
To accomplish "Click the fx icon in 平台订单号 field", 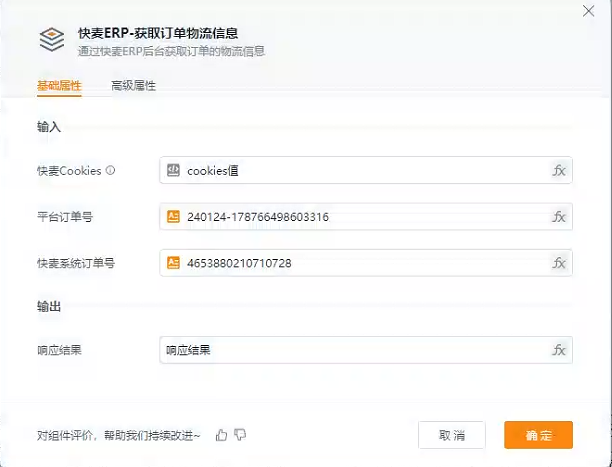I will 559,217.
